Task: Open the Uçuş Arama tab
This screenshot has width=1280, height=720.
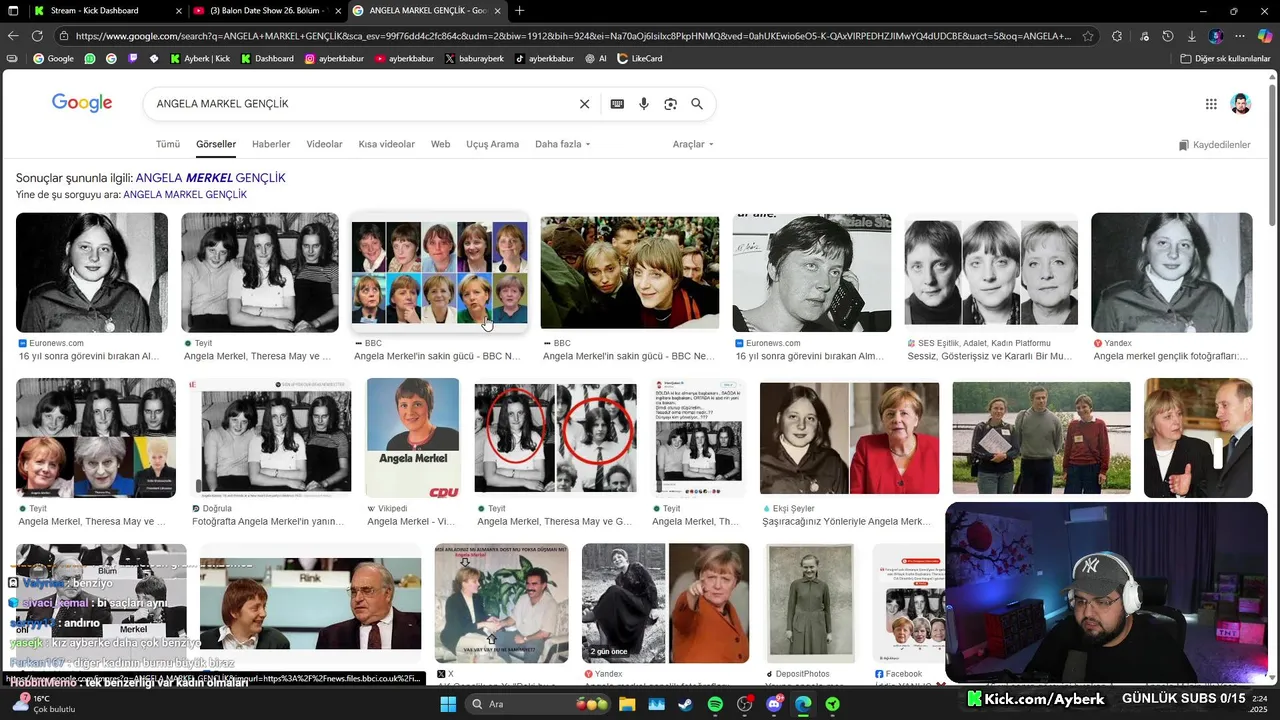Action: pyautogui.click(x=492, y=144)
